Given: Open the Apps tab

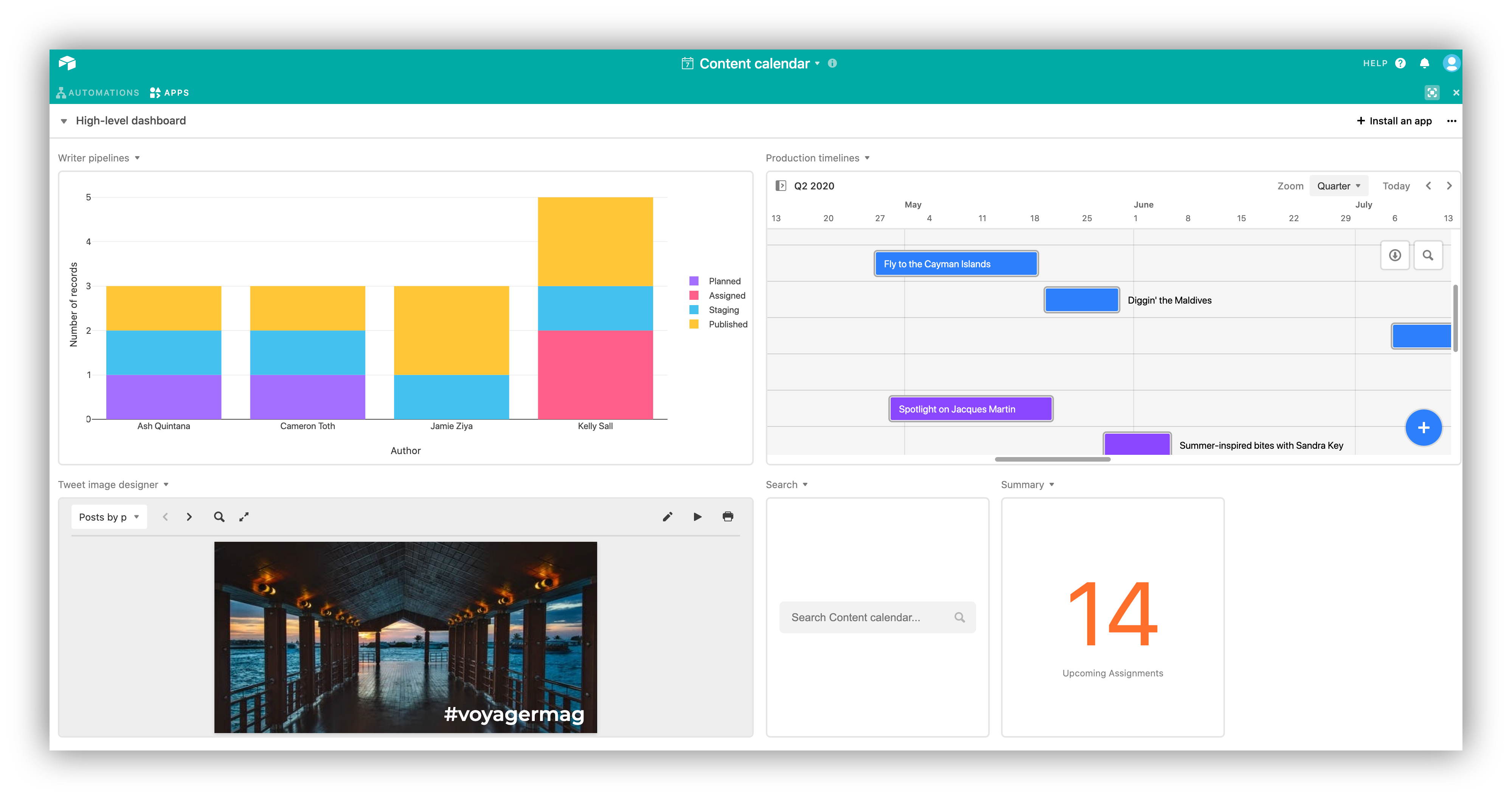Looking at the screenshot, I should 169,93.
